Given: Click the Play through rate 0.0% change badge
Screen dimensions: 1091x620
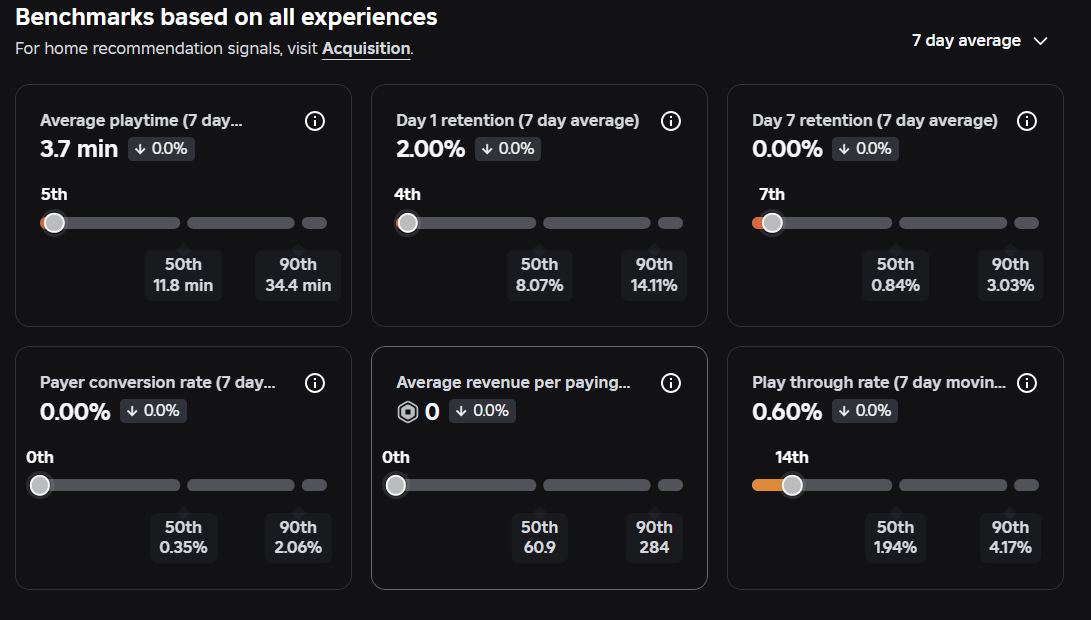Looking at the screenshot, I should [865, 411].
